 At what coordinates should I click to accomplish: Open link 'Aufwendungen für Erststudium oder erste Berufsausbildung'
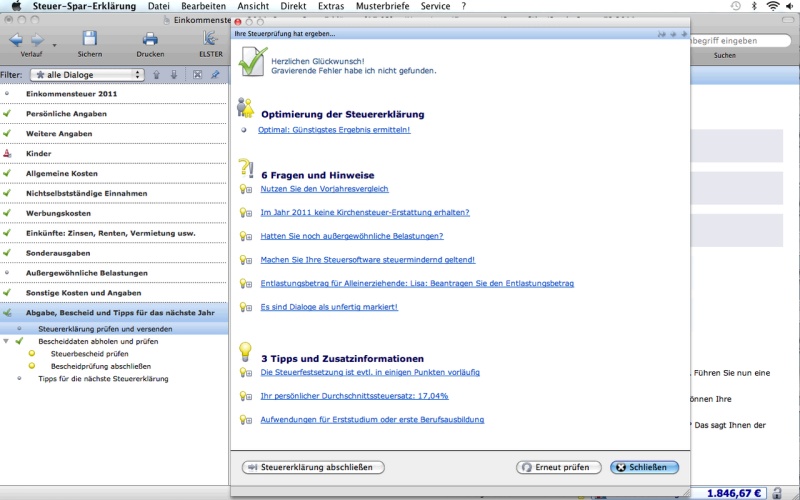click(372, 419)
